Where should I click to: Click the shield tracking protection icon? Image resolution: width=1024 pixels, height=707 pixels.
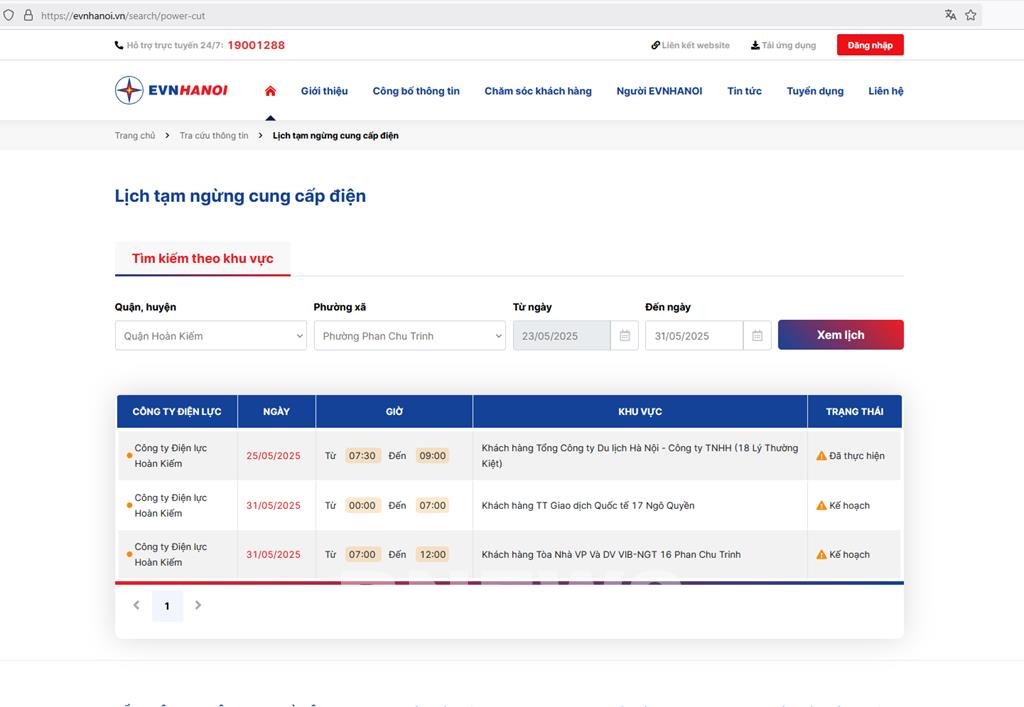pos(8,15)
